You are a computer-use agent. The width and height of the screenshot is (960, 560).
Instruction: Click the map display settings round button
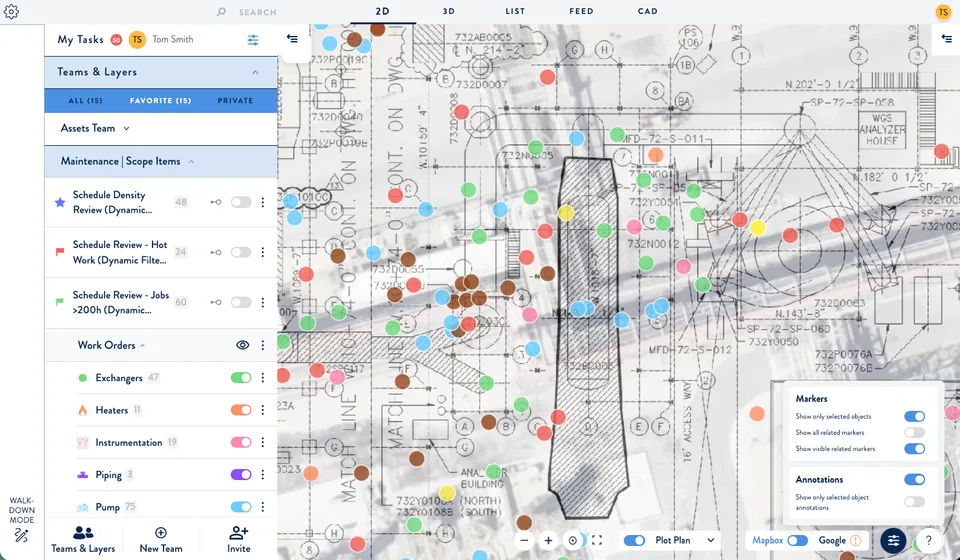tap(893, 540)
